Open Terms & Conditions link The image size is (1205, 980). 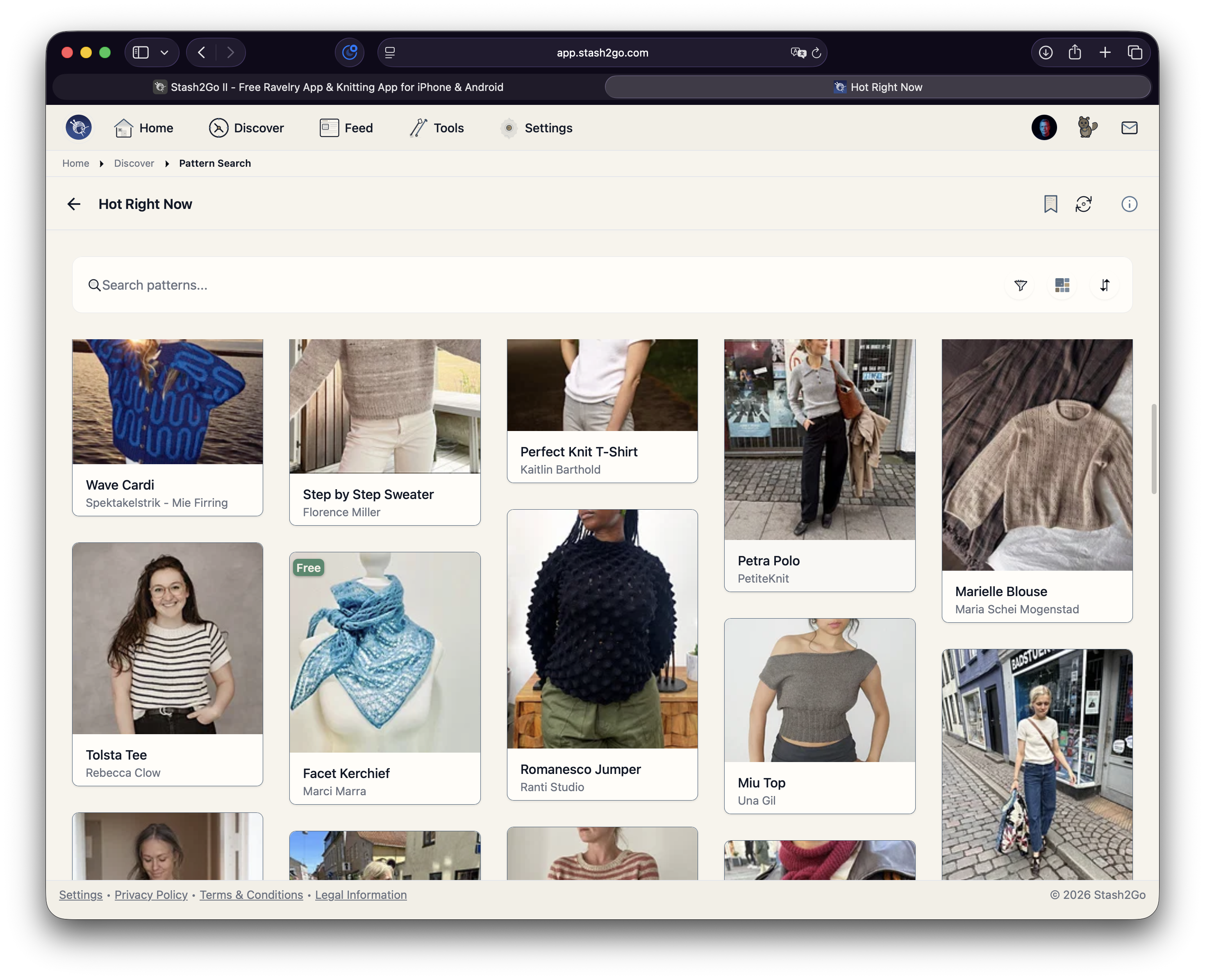pyautogui.click(x=251, y=895)
